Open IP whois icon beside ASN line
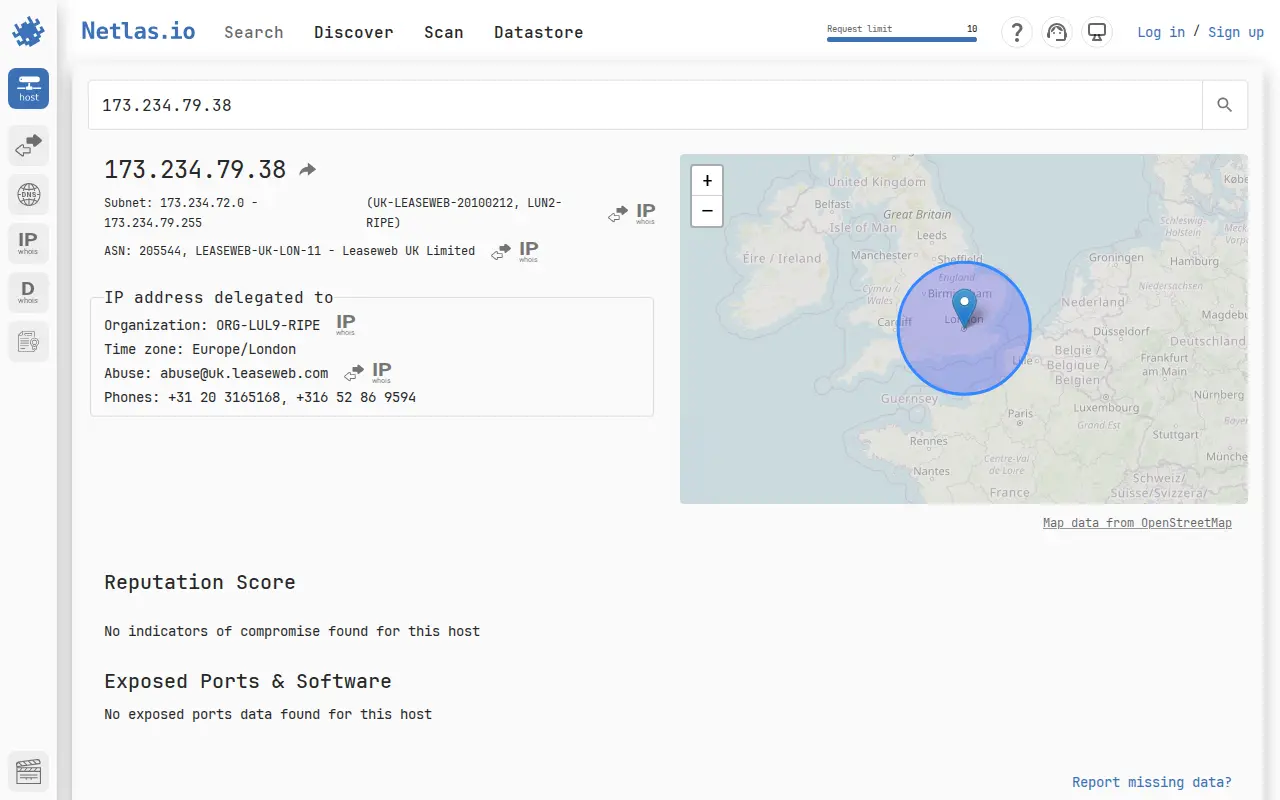 coord(529,251)
